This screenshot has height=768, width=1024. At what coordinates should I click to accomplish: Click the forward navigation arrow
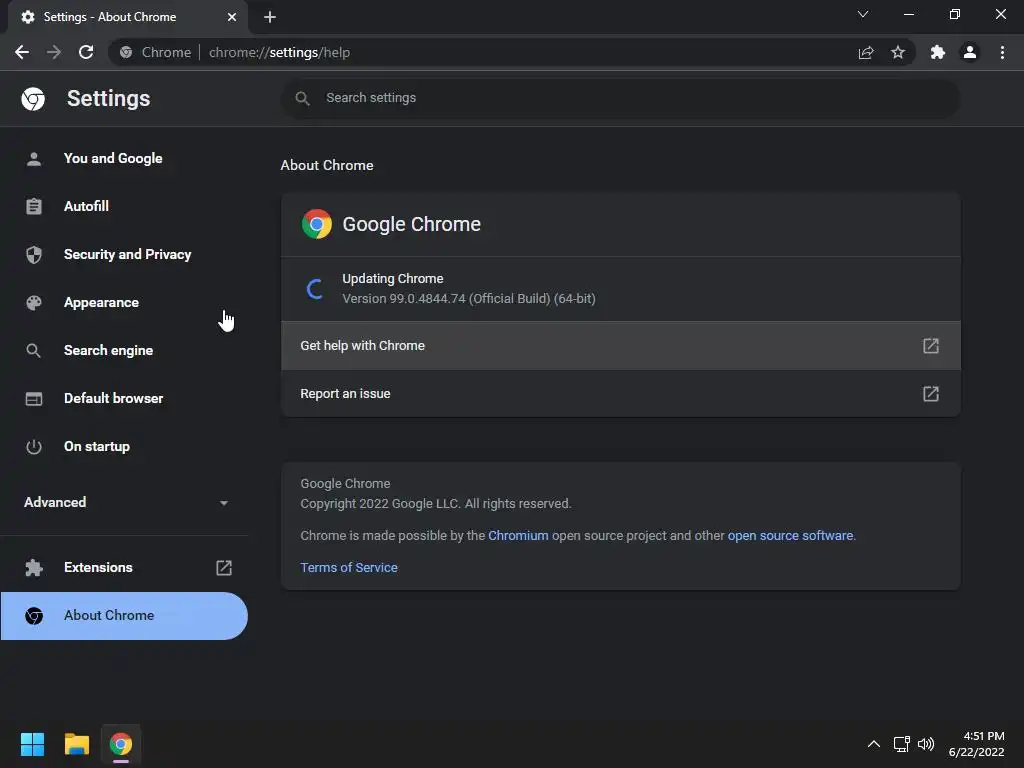click(54, 52)
